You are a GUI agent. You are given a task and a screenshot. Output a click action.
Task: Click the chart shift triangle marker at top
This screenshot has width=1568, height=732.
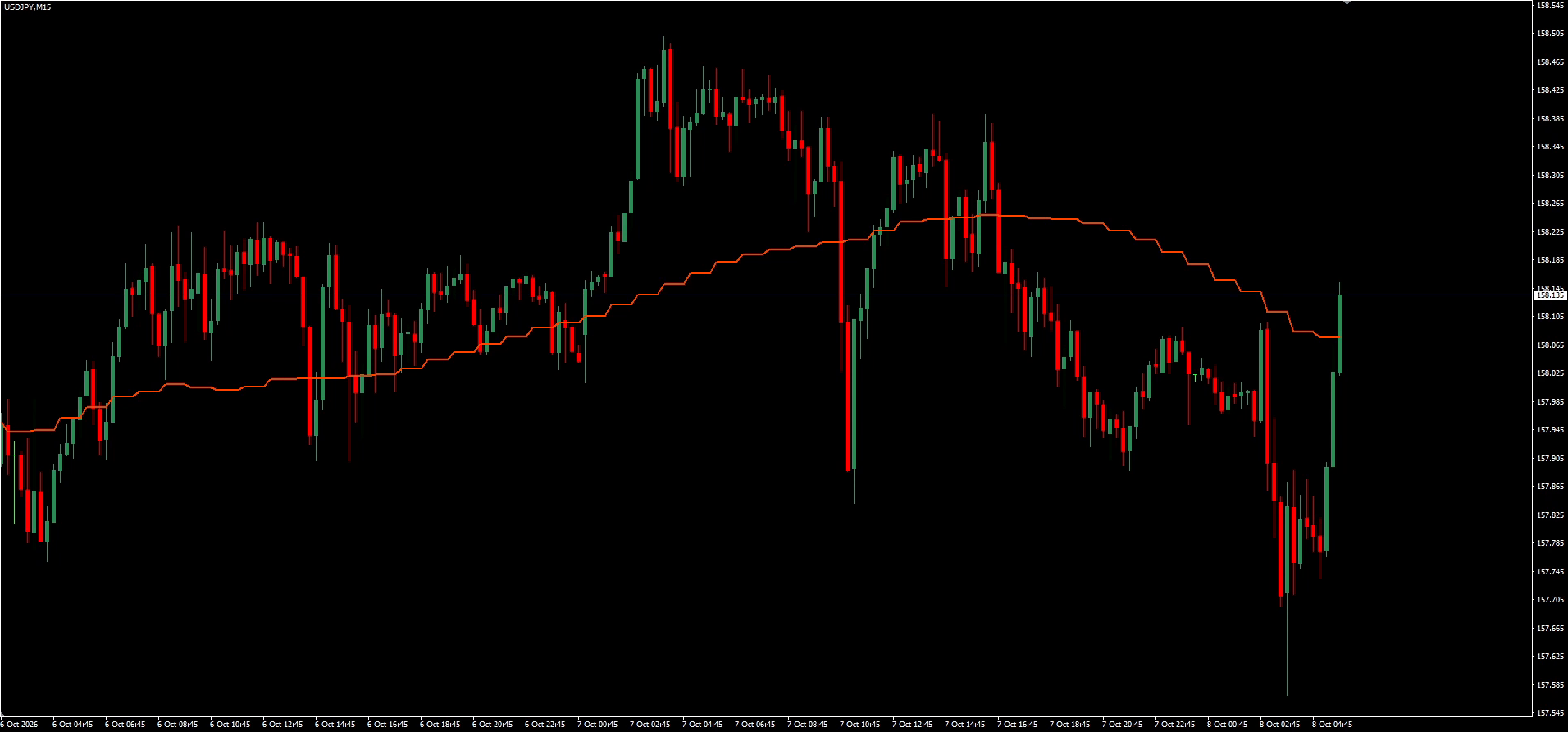pyautogui.click(x=1346, y=2)
